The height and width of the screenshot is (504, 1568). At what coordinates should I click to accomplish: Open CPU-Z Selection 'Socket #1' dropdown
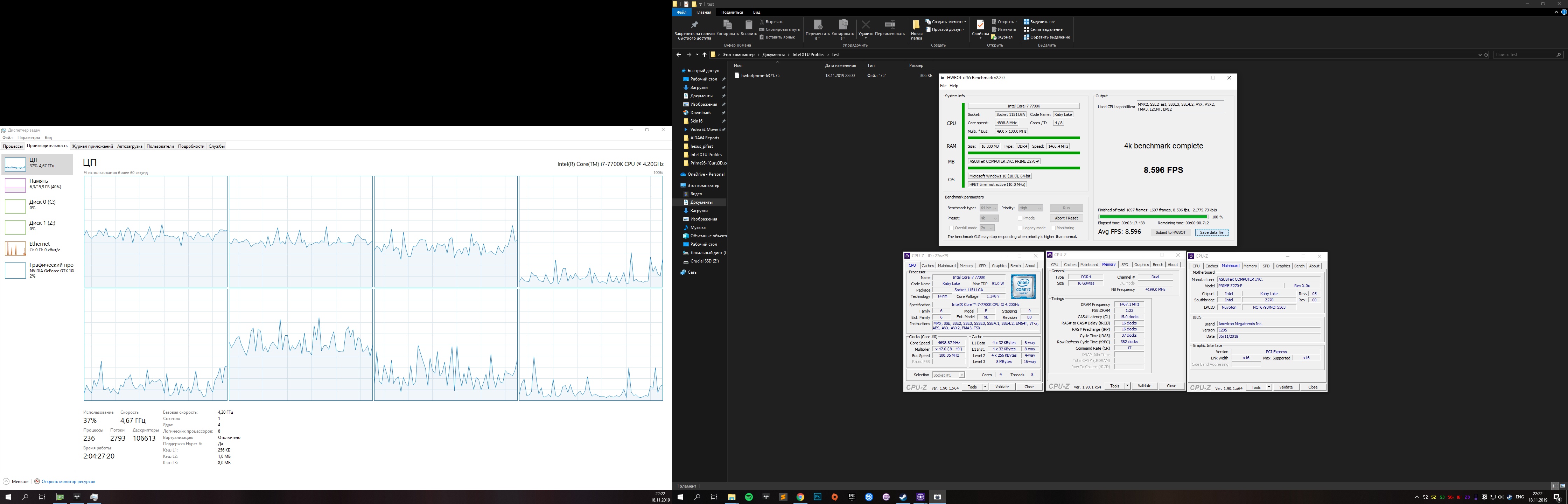948,375
